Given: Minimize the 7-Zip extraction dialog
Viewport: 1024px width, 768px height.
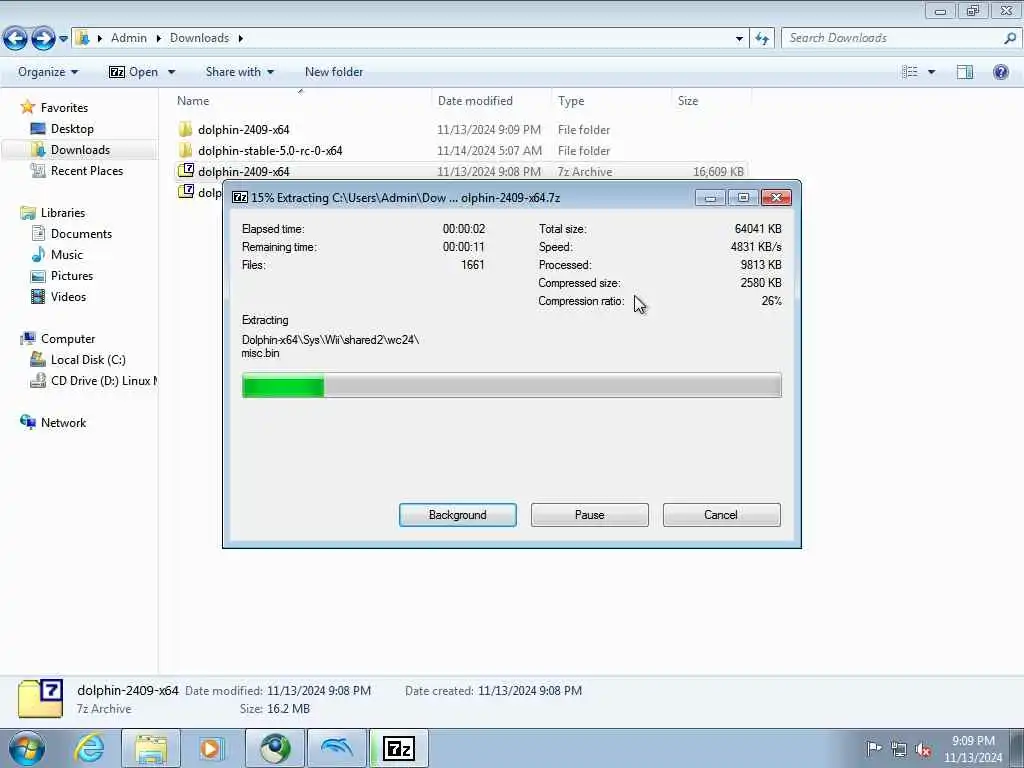Looking at the screenshot, I should click(710, 197).
